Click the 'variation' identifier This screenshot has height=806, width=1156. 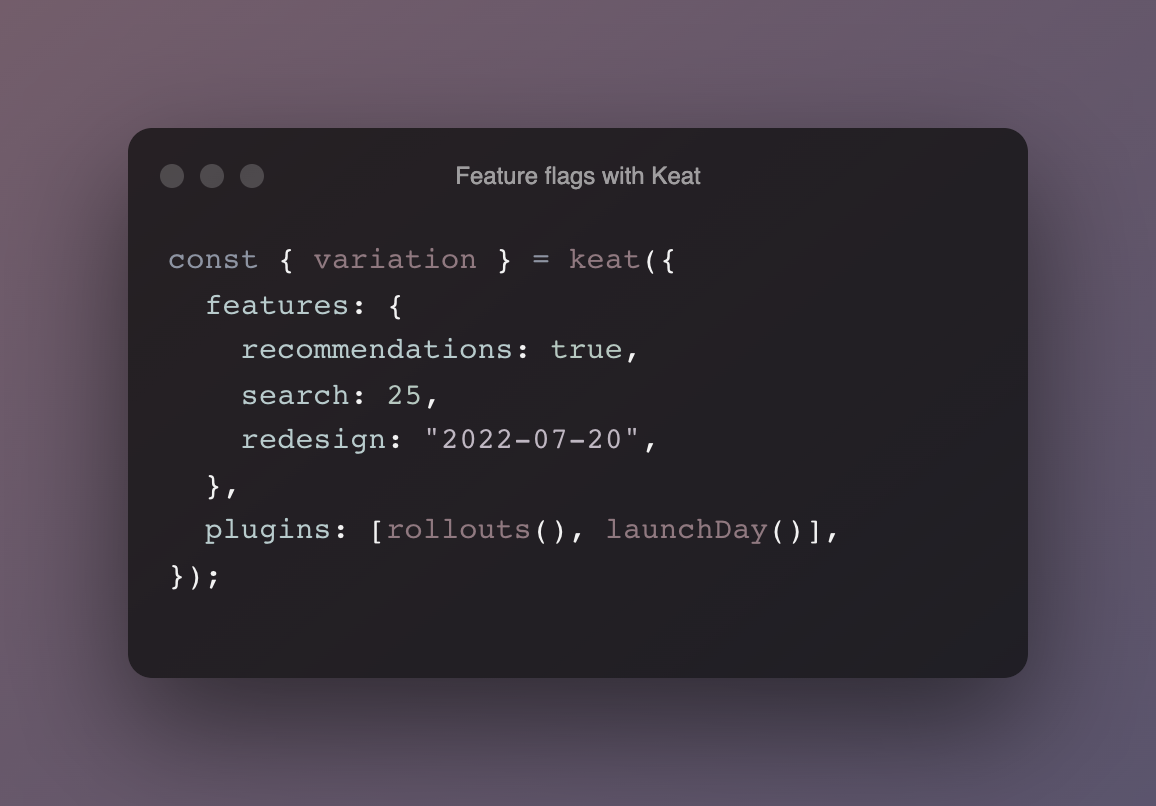395,260
